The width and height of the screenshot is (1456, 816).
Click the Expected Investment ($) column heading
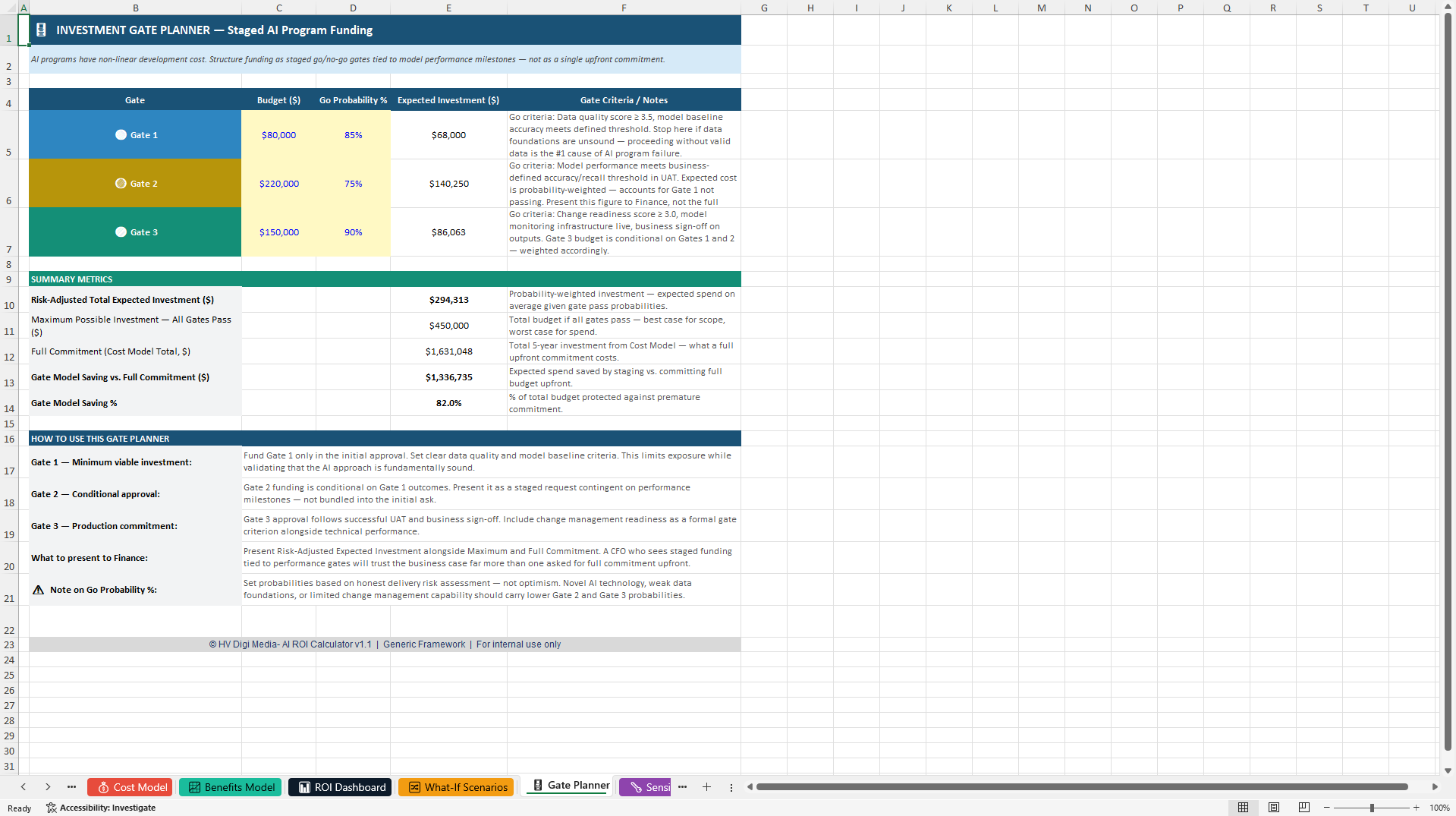[x=448, y=100]
